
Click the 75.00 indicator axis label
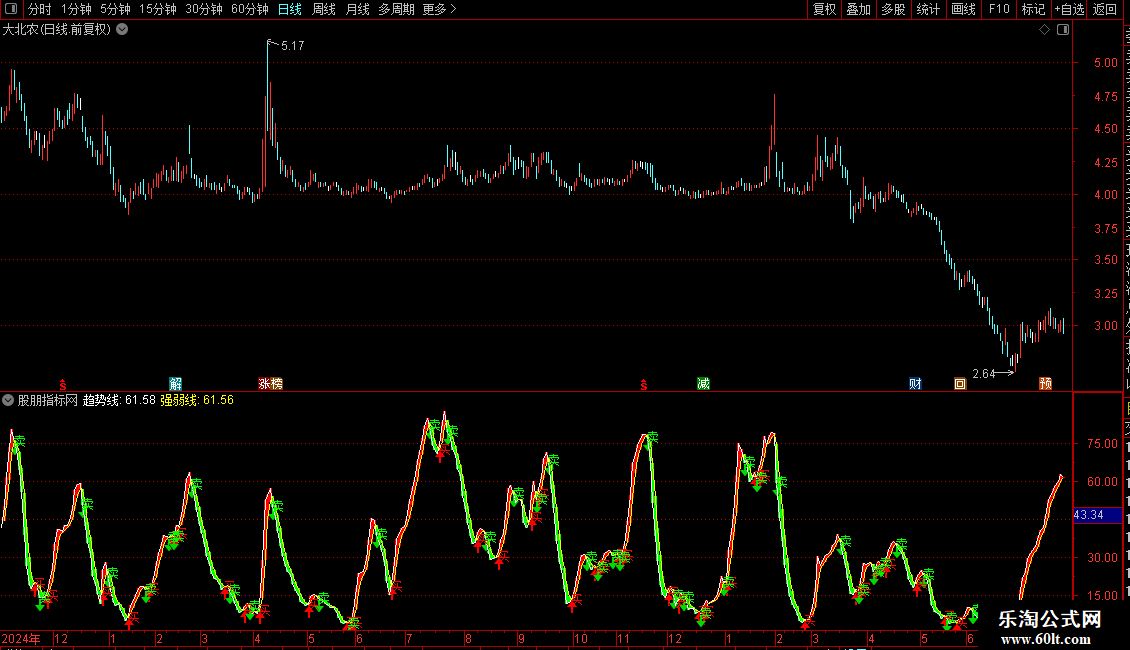point(1102,444)
